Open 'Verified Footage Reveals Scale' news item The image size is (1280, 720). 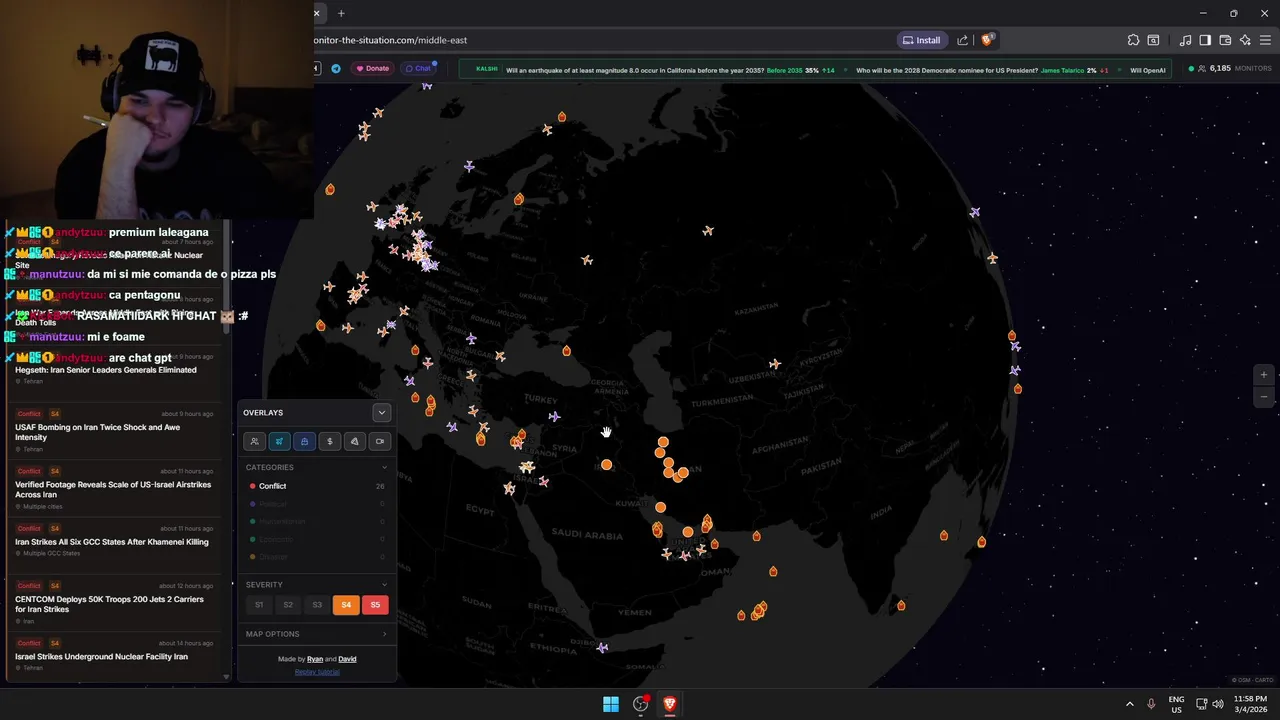click(x=115, y=489)
